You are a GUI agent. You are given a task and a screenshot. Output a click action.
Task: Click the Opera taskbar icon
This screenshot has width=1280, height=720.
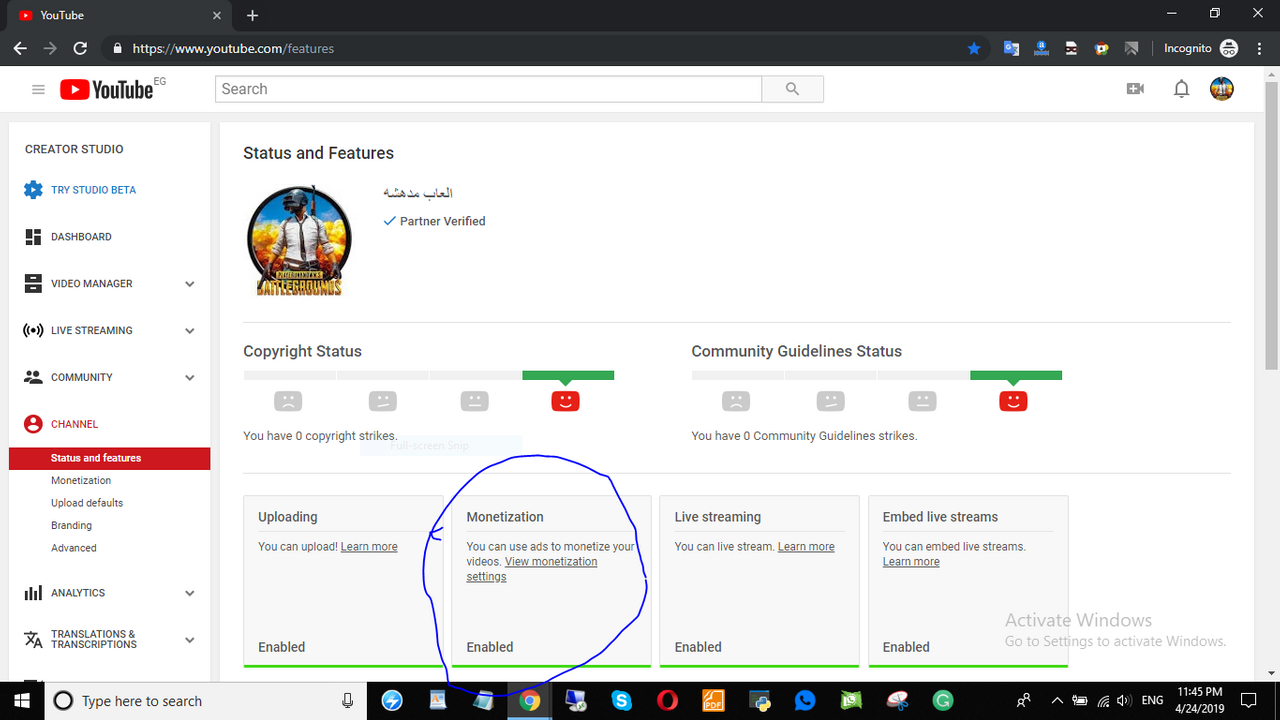[x=668, y=701]
